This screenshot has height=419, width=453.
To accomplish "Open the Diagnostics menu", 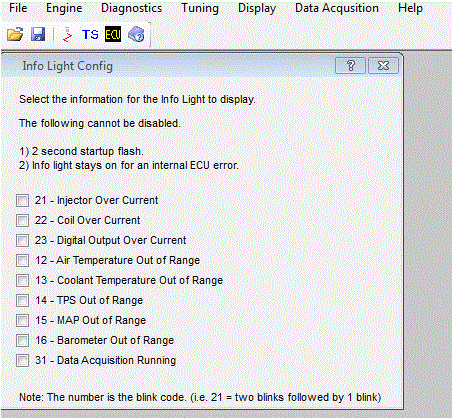I will [132, 8].
